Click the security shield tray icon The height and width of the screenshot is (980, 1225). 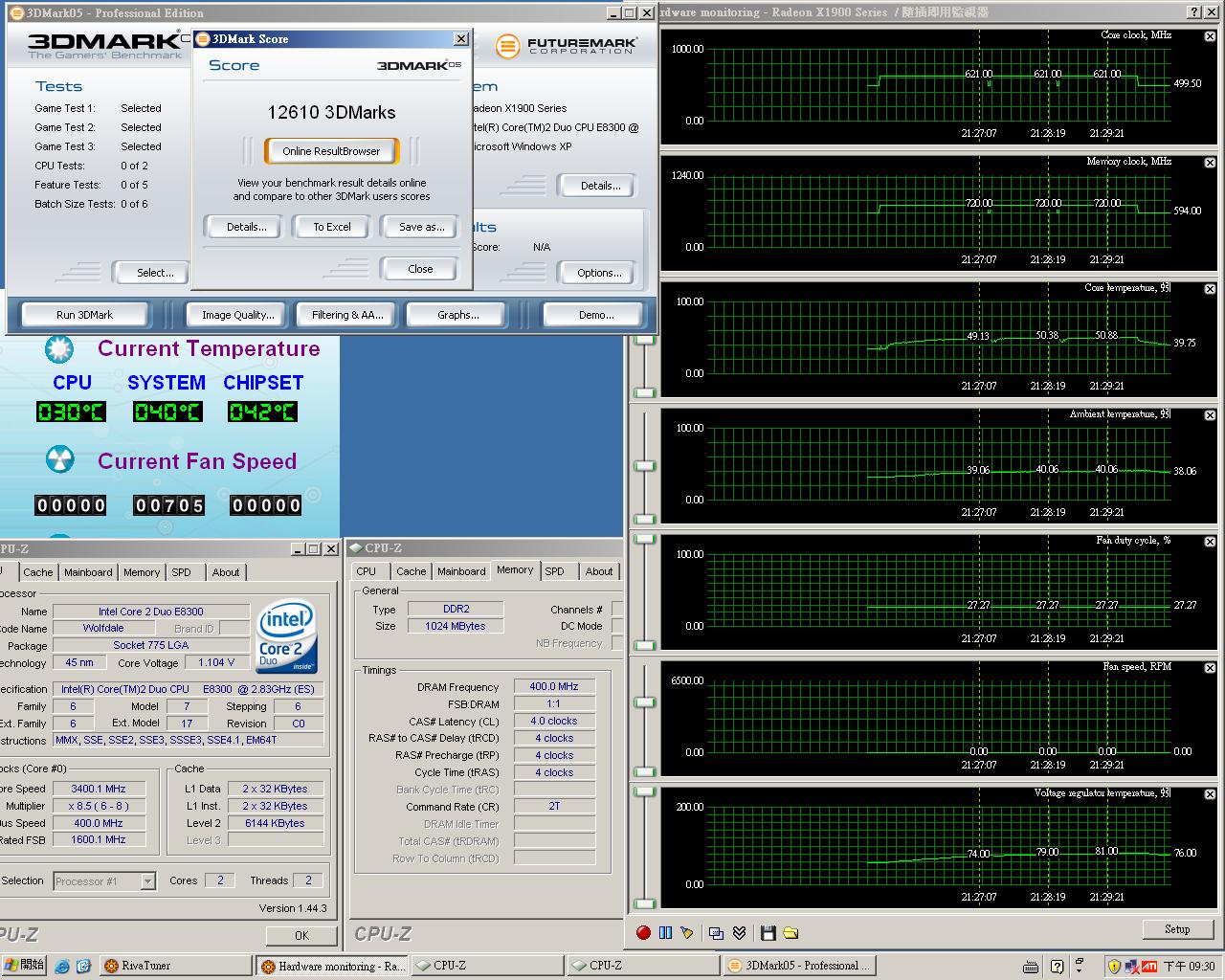[x=1114, y=967]
